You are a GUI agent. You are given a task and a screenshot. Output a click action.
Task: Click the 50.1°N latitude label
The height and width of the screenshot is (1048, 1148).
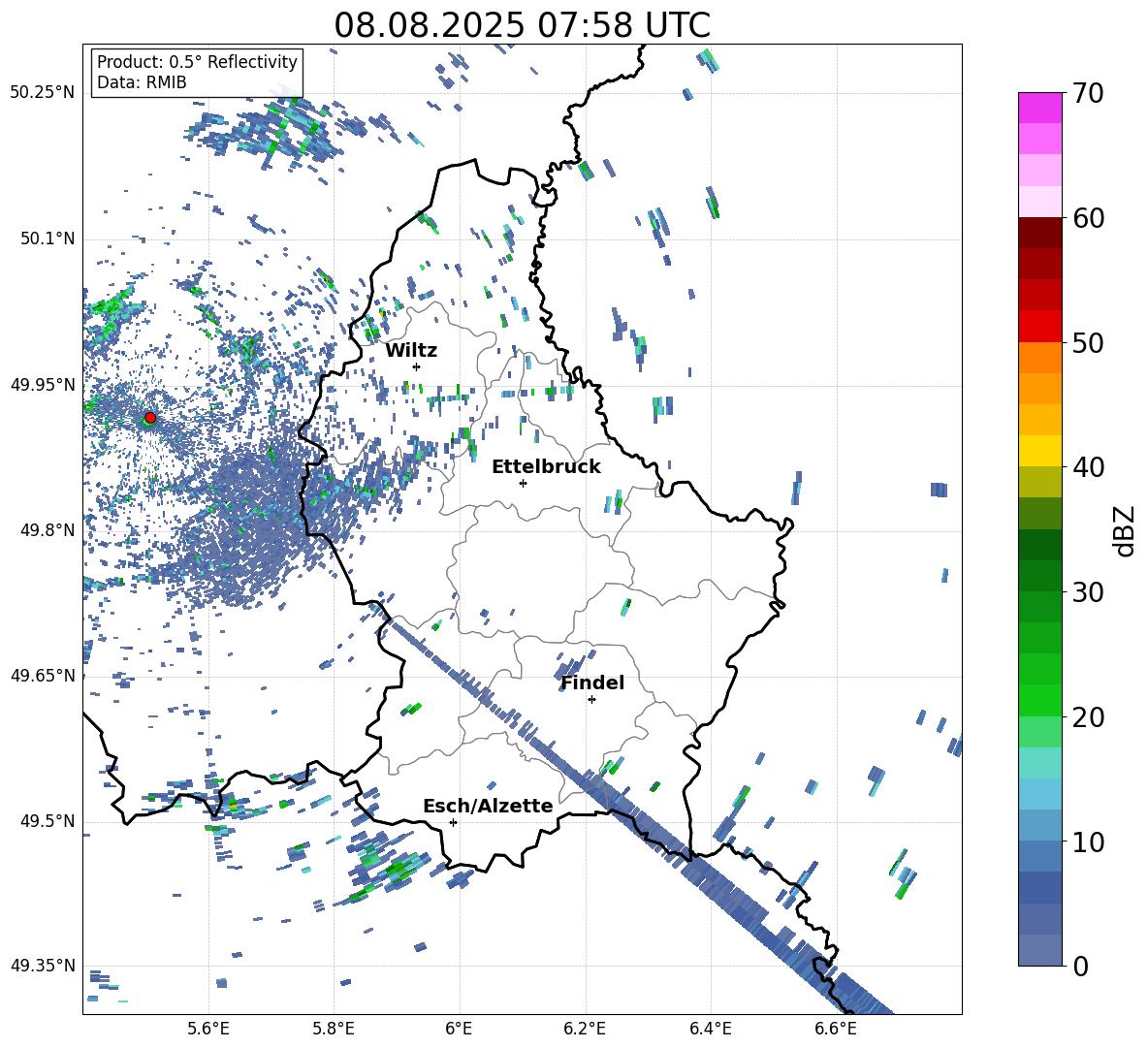(48, 239)
